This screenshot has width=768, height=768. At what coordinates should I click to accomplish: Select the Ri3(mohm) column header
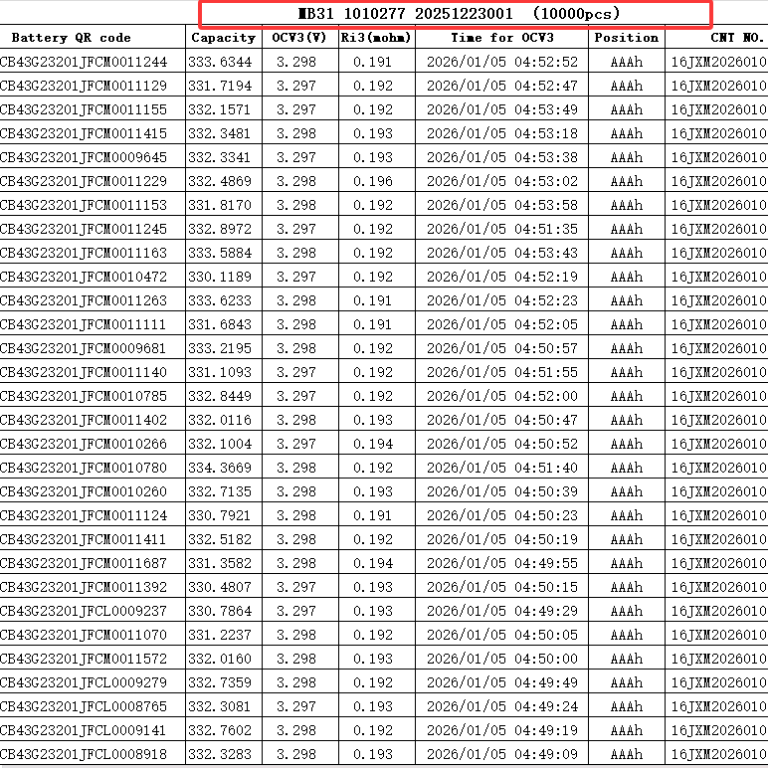click(376, 38)
